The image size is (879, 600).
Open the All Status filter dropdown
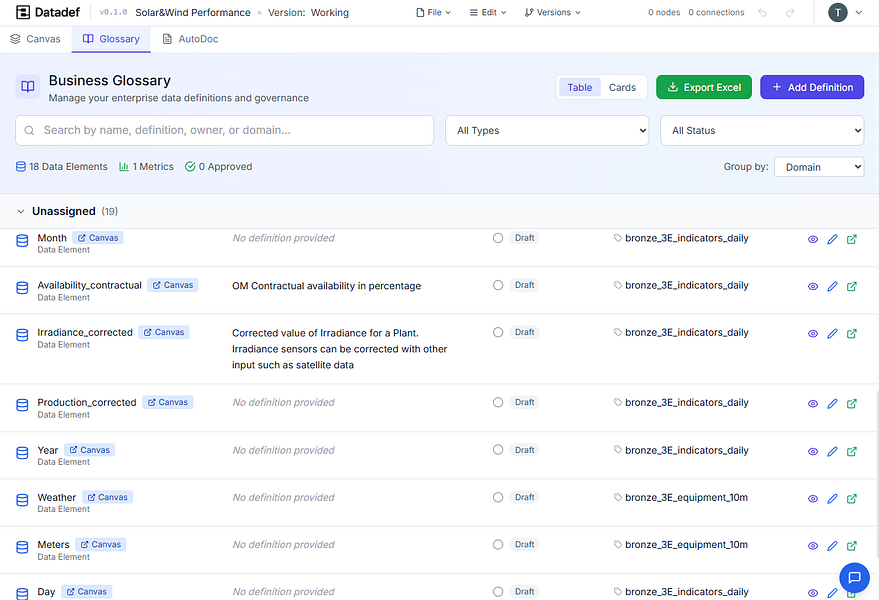pos(762,131)
